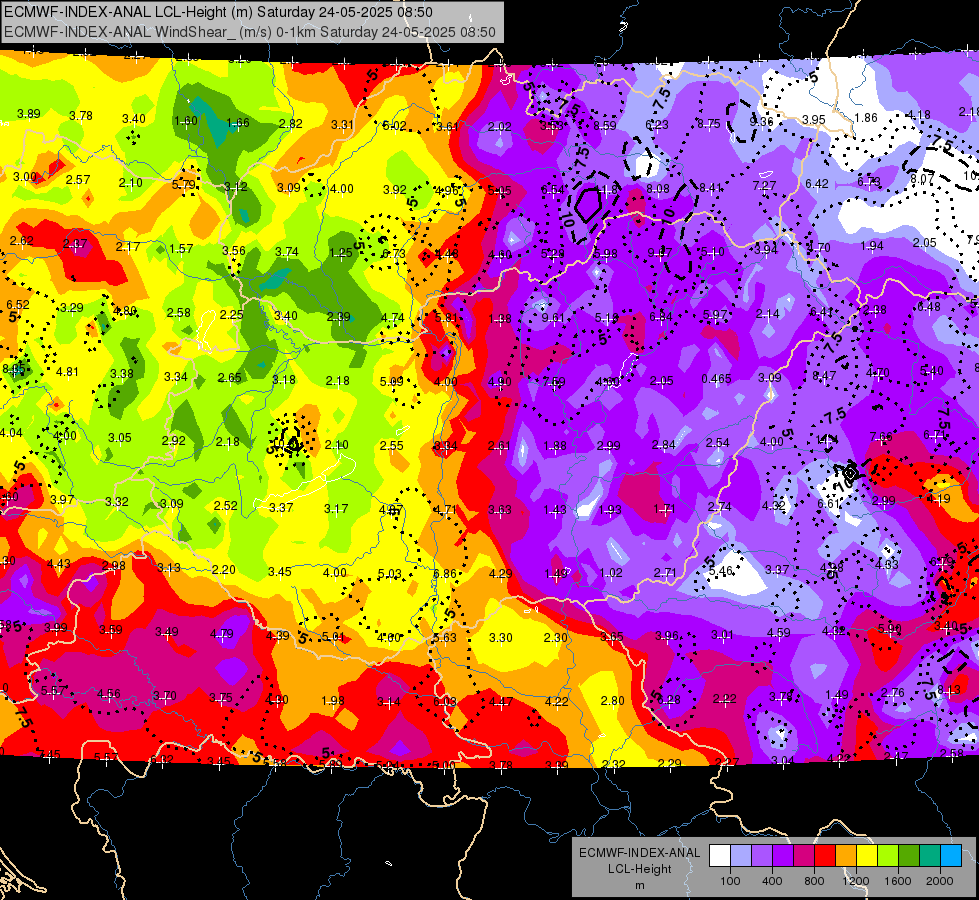Pick the lime green legend swatch

(x=888, y=856)
